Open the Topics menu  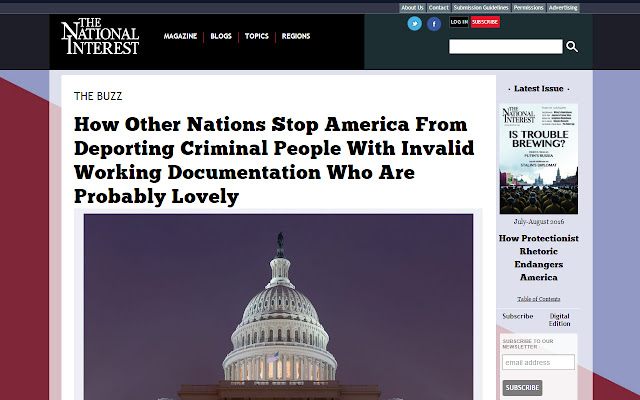[x=256, y=36]
